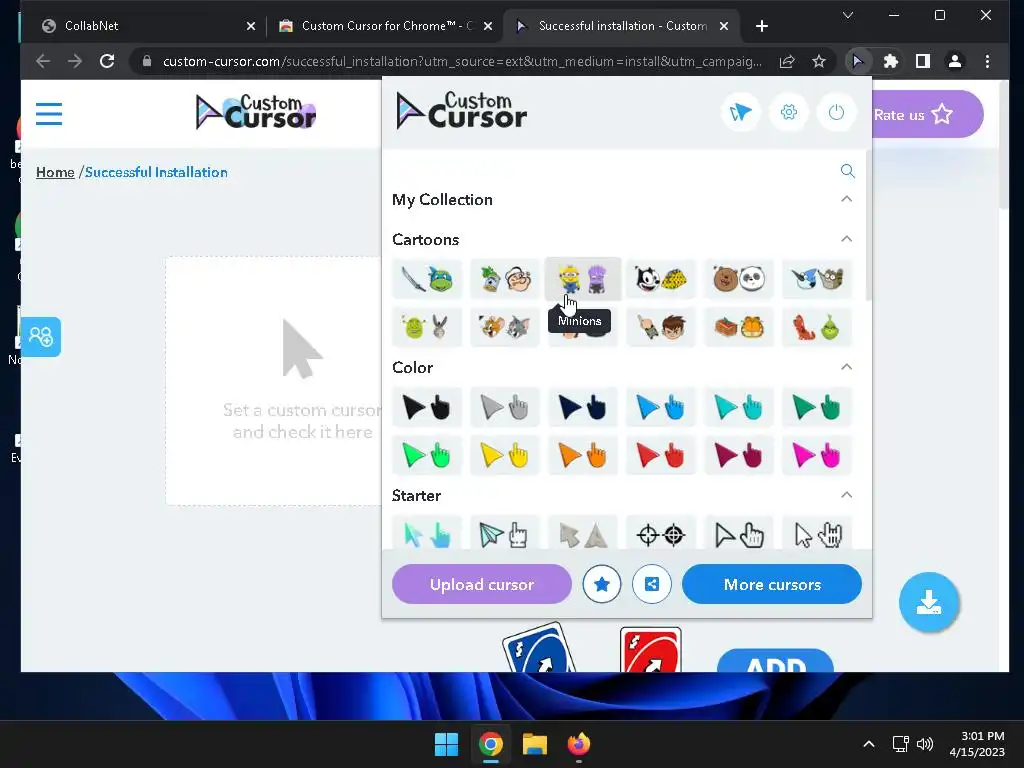
Task: Reload the current page
Action: [x=107, y=61]
